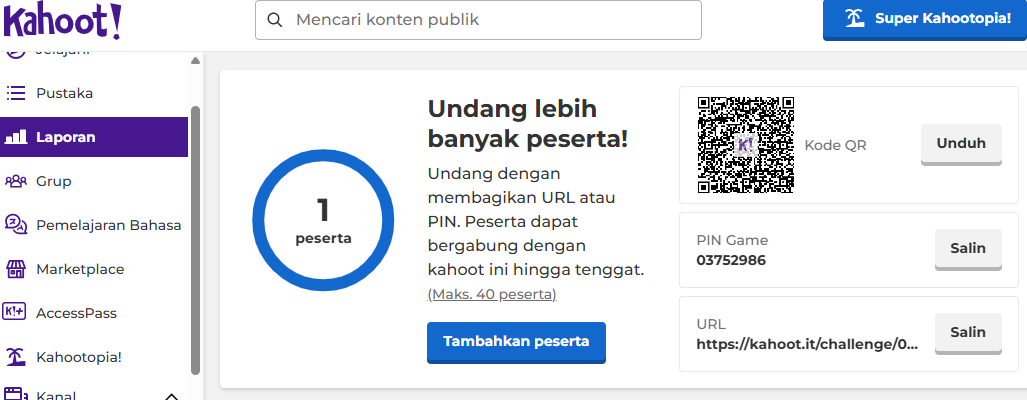1027x400 pixels.
Task: Open the Maks. 40 peserta link
Action: pyautogui.click(x=491, y=294)
